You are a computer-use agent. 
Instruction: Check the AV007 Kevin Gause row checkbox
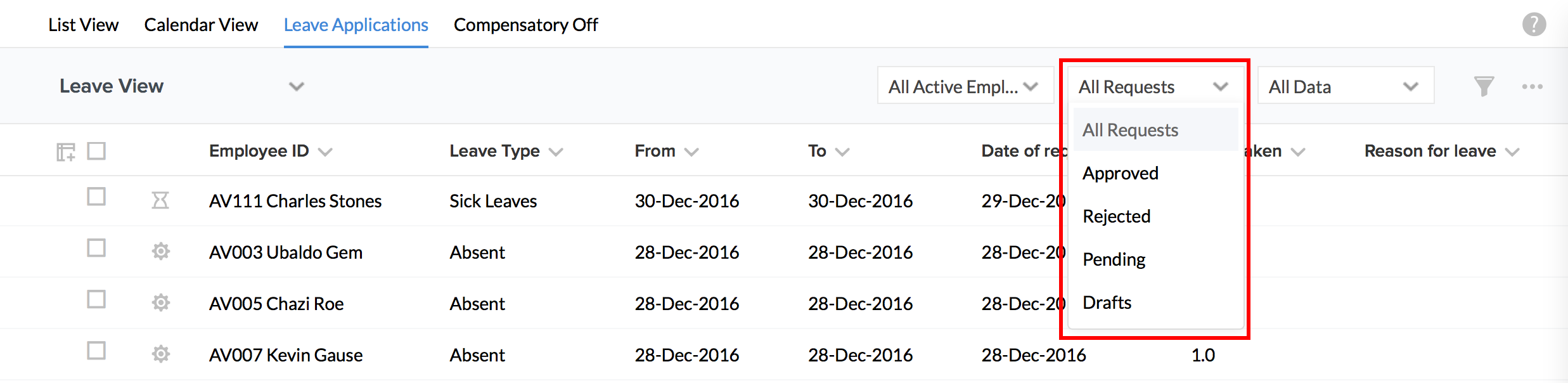pyautogui.click(x=96, y=351)
